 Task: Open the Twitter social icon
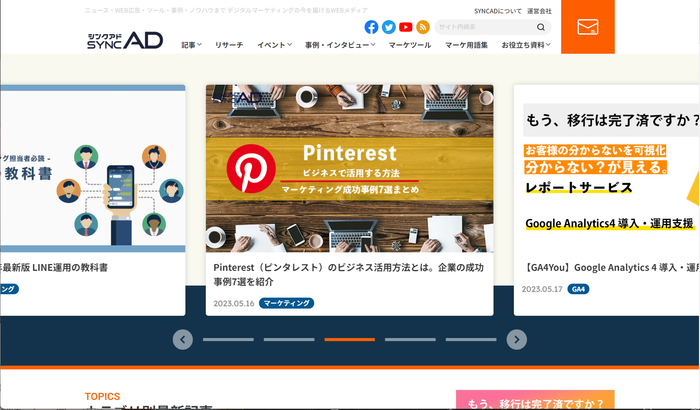point(388,27)
